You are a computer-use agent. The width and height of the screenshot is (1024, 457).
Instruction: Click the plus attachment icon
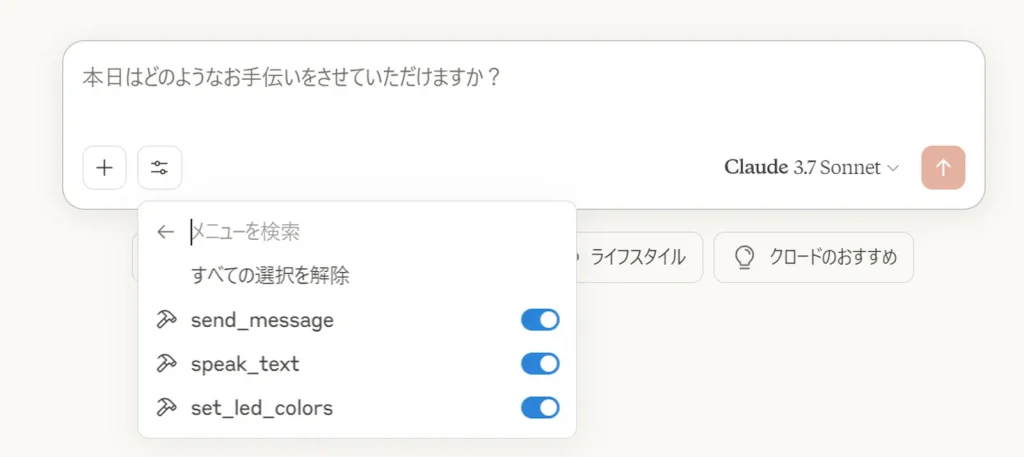click(x=104, y=168)
